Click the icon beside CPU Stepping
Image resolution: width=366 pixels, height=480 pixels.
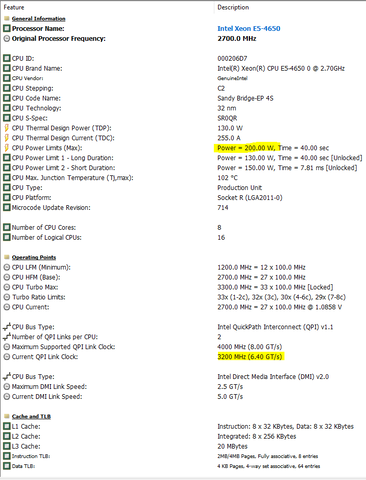coord(7,88)
